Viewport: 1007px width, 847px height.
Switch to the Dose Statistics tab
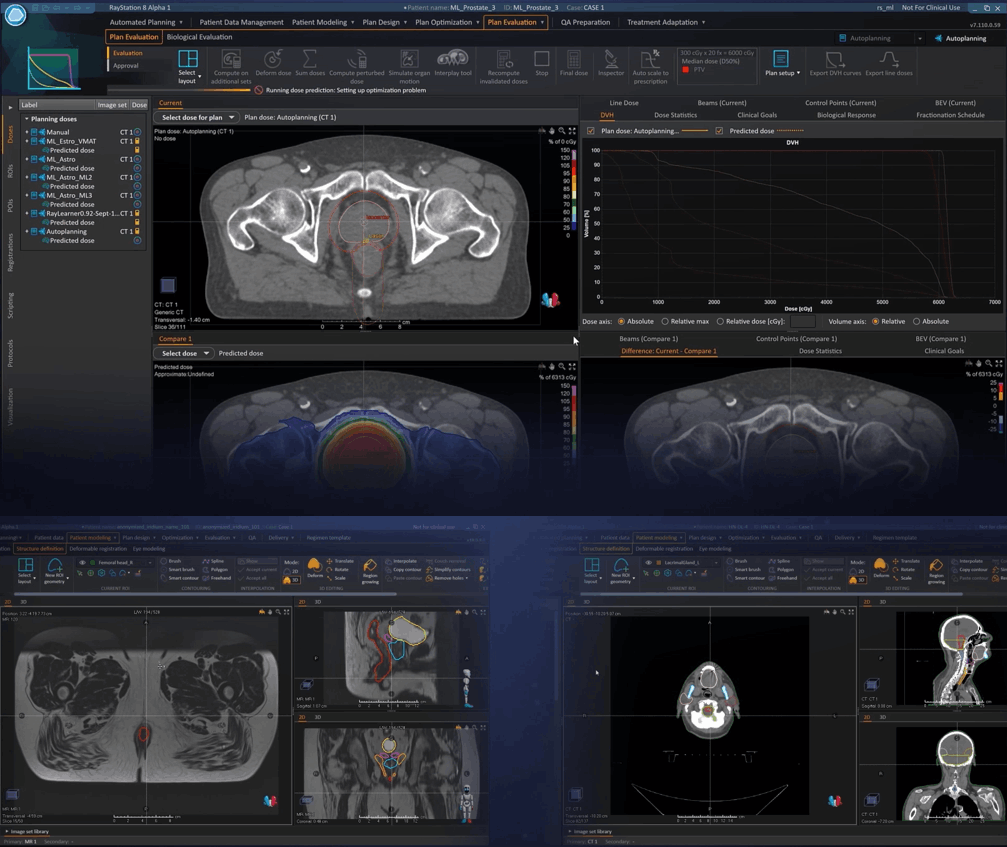pos(675,115)
